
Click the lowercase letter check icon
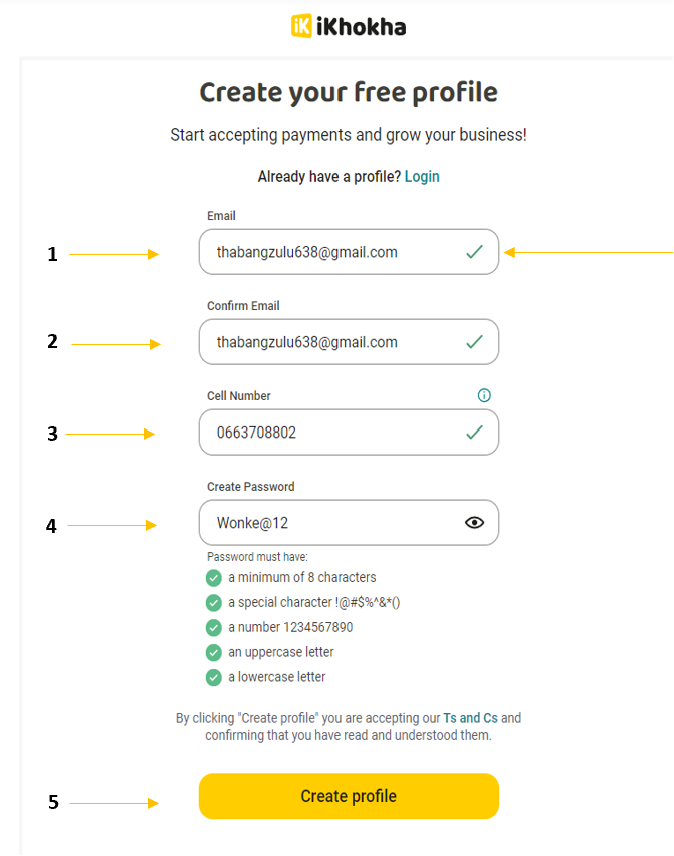coord(214,677)
